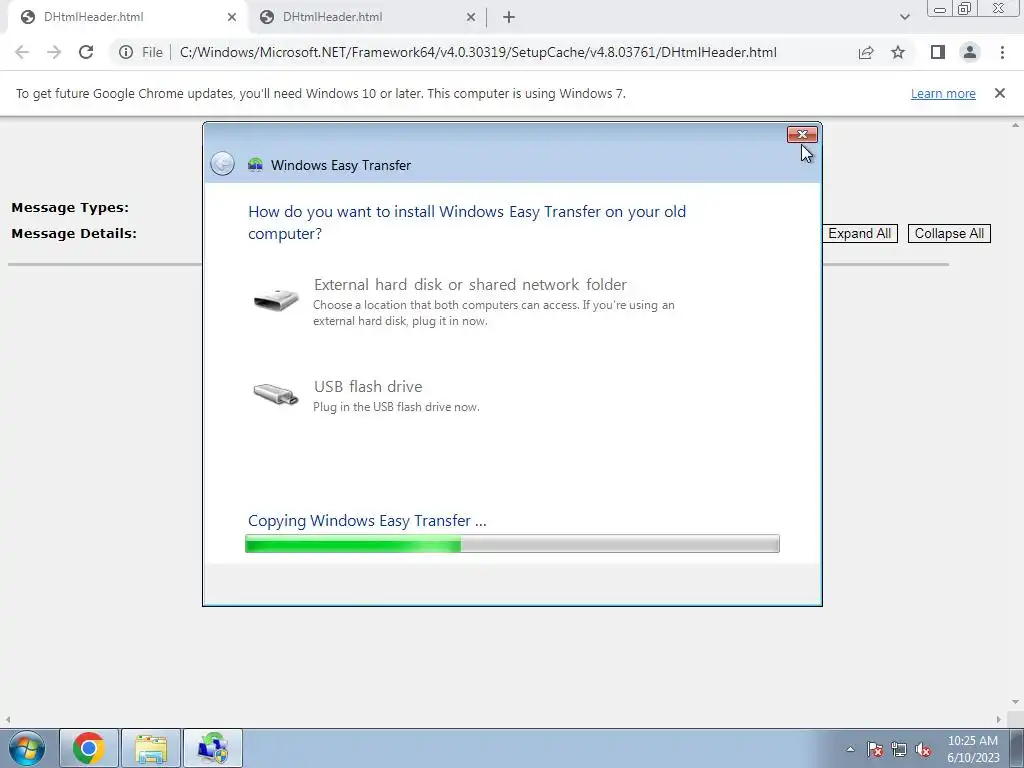The image size is (1024, 768).
Task: Open Chrome profile avatar
Action: [x=970, y=52]
